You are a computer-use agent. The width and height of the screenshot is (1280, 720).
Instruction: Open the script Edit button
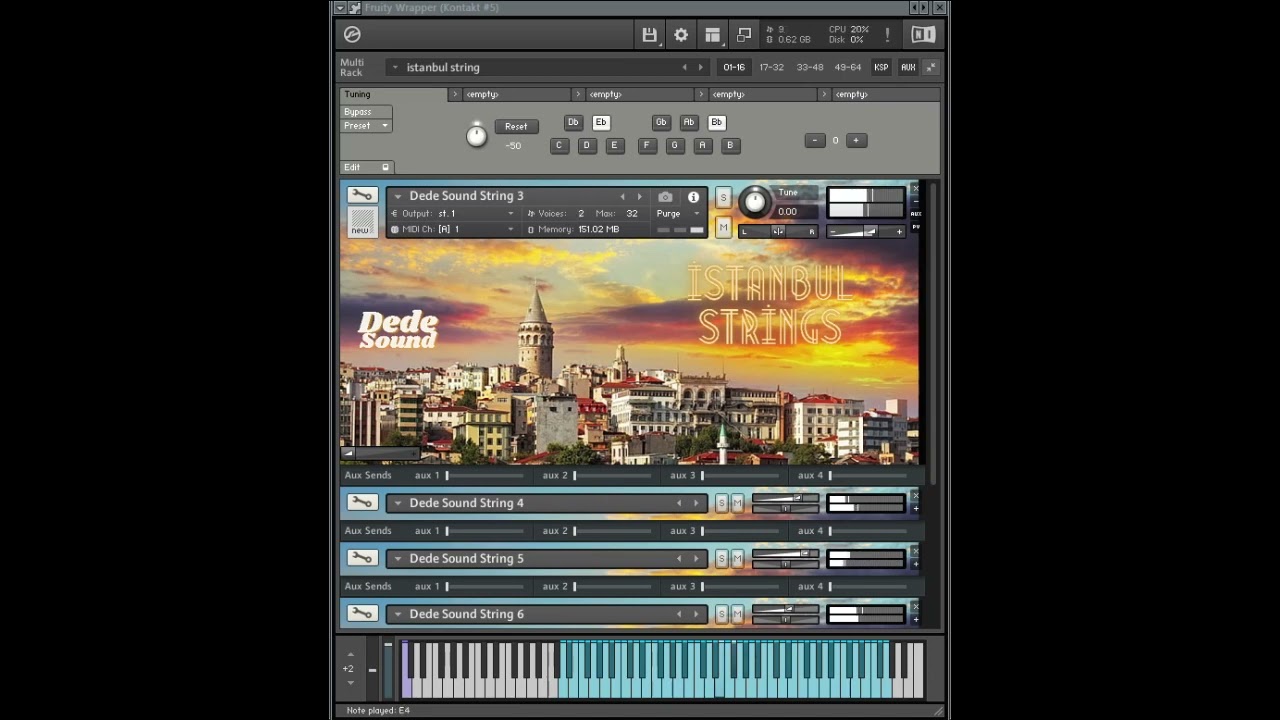(x=366, y=167)
